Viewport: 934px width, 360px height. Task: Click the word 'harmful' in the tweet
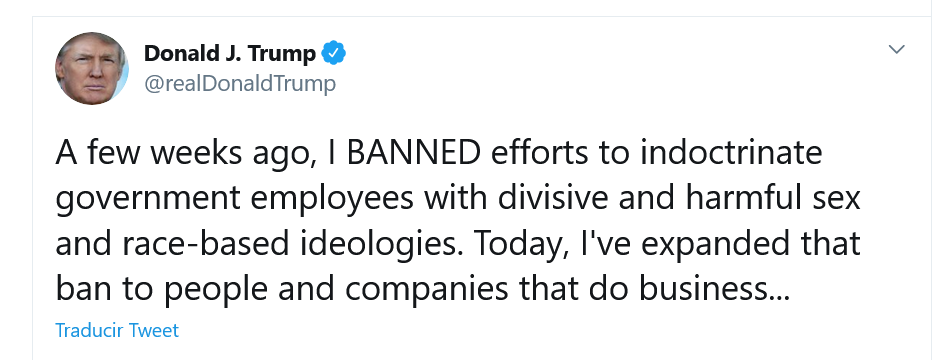[x=752, y=198]
